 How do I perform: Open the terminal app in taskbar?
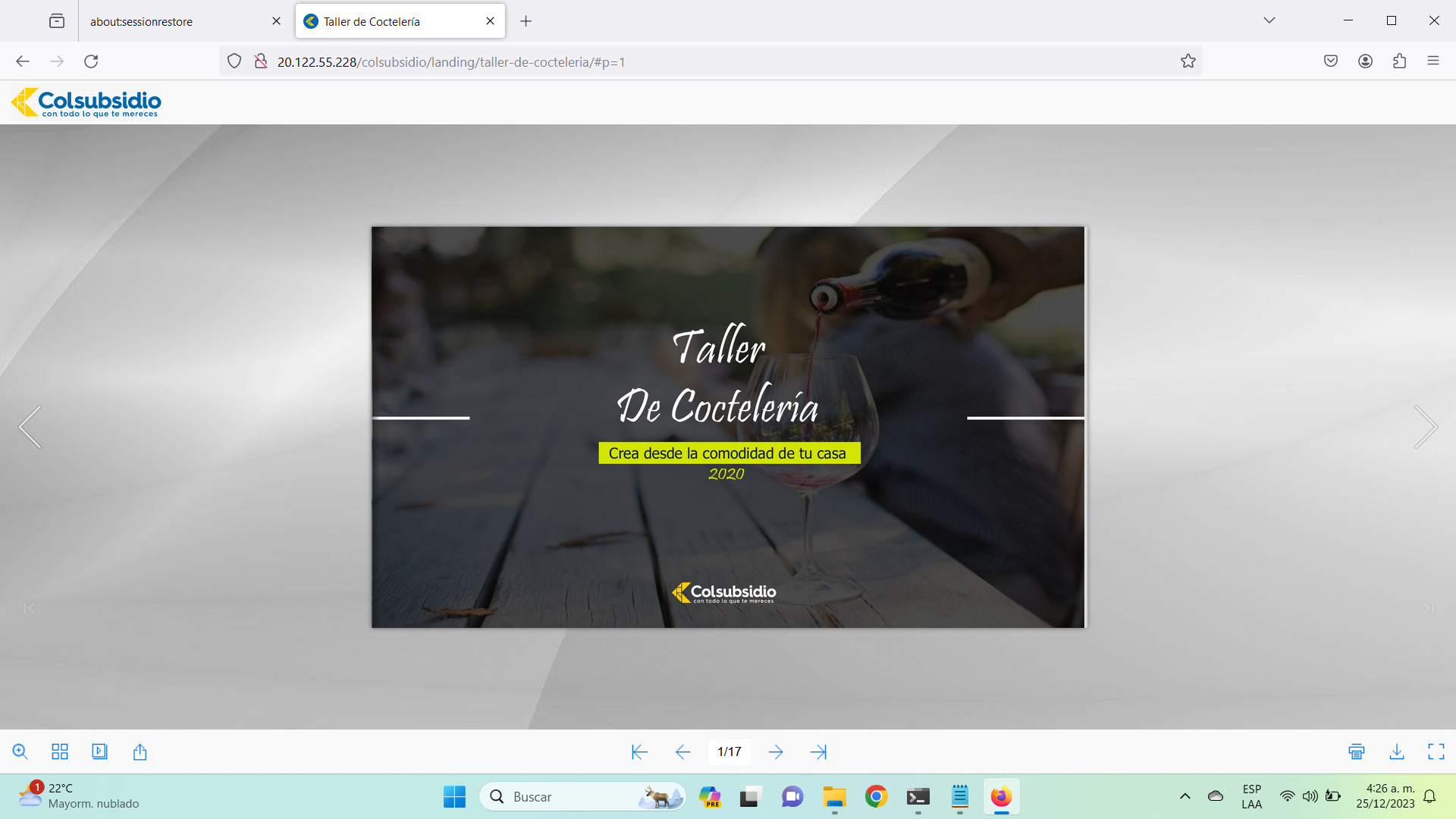click(x=918, y=796)
